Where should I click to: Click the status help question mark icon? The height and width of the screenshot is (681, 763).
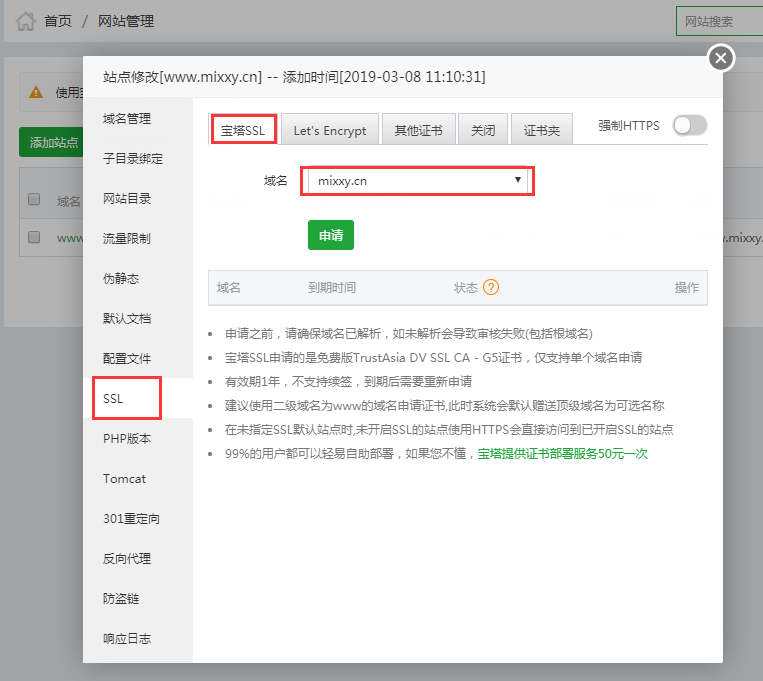pyautogui.click(x=490, y=287)
